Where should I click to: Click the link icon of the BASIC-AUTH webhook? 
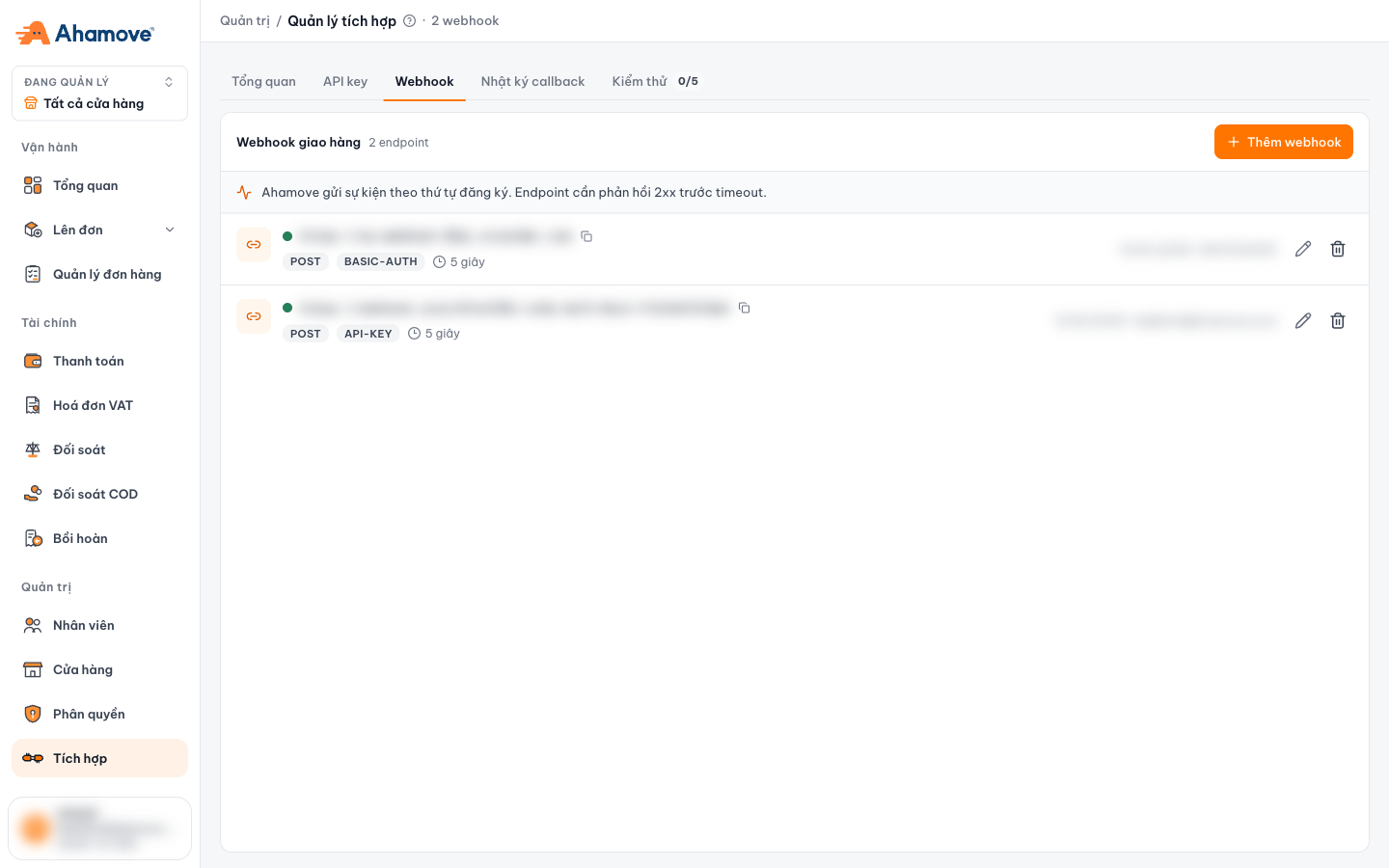pos(254,245)
